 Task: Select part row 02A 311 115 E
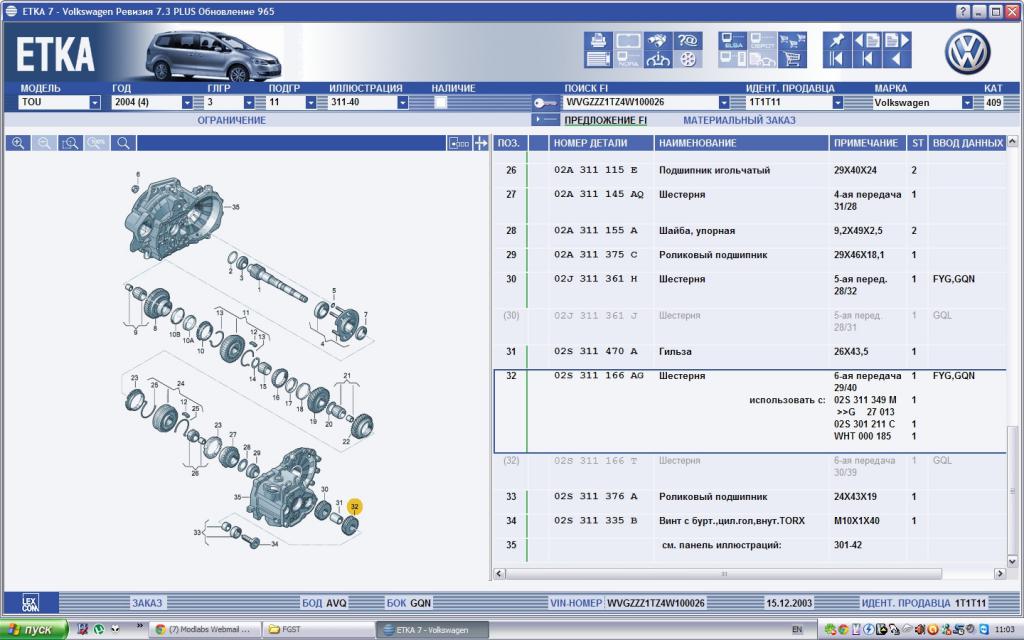tap(750, 170)
